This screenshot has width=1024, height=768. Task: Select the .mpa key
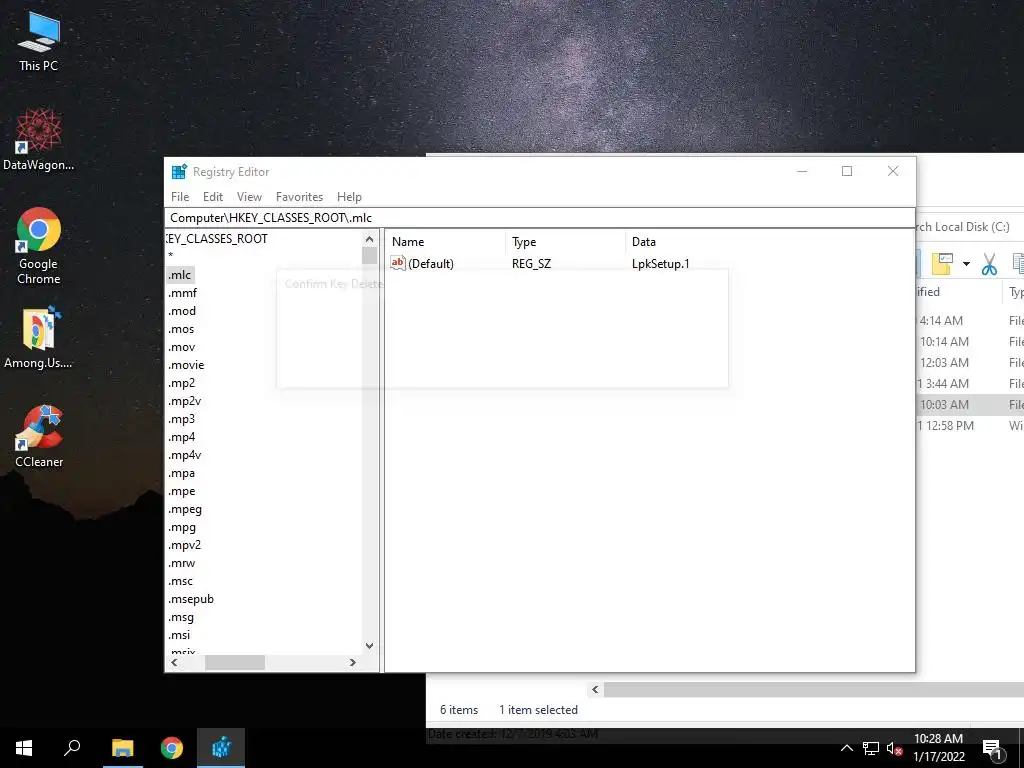click(x=182, y=473)
